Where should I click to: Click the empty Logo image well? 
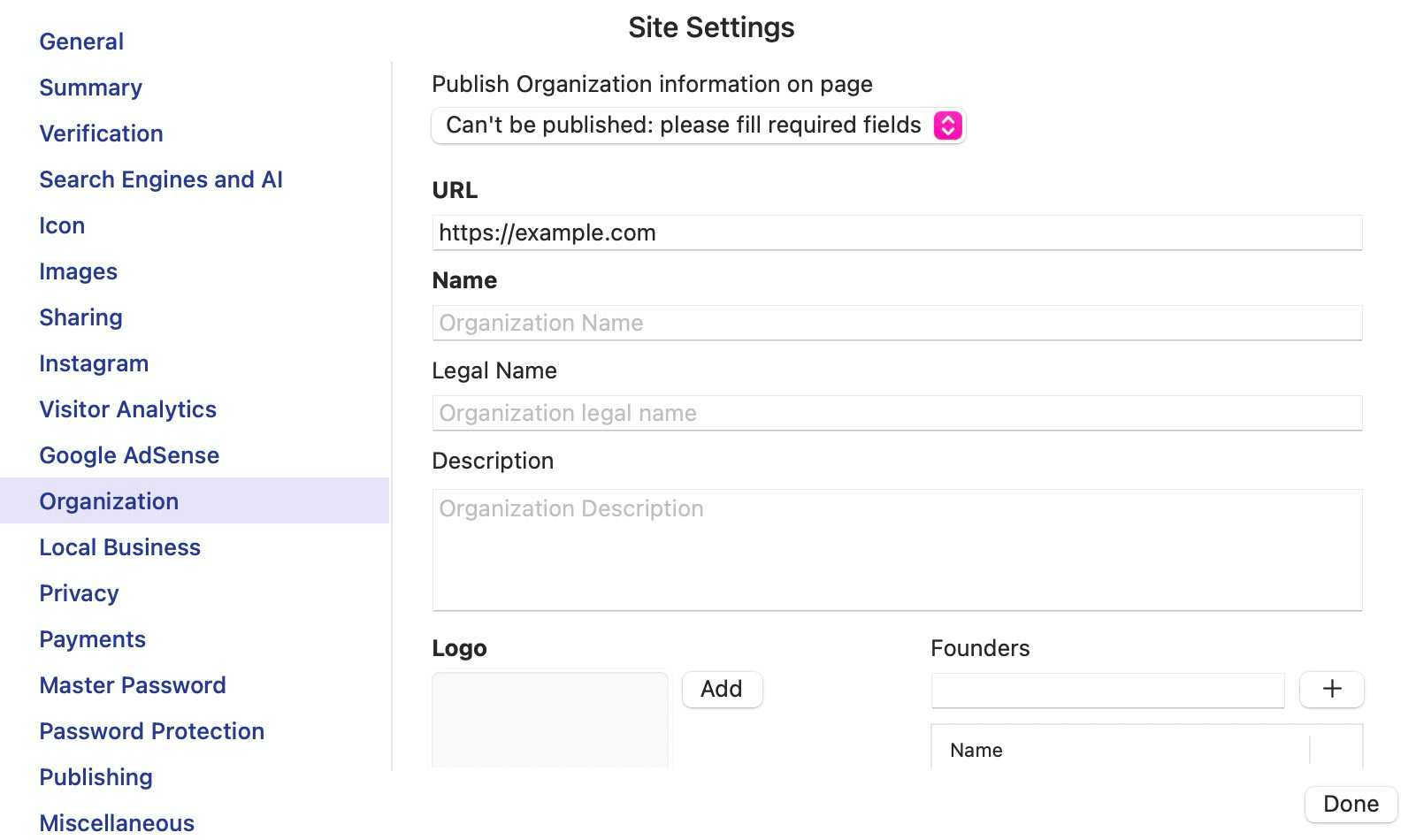550,719
